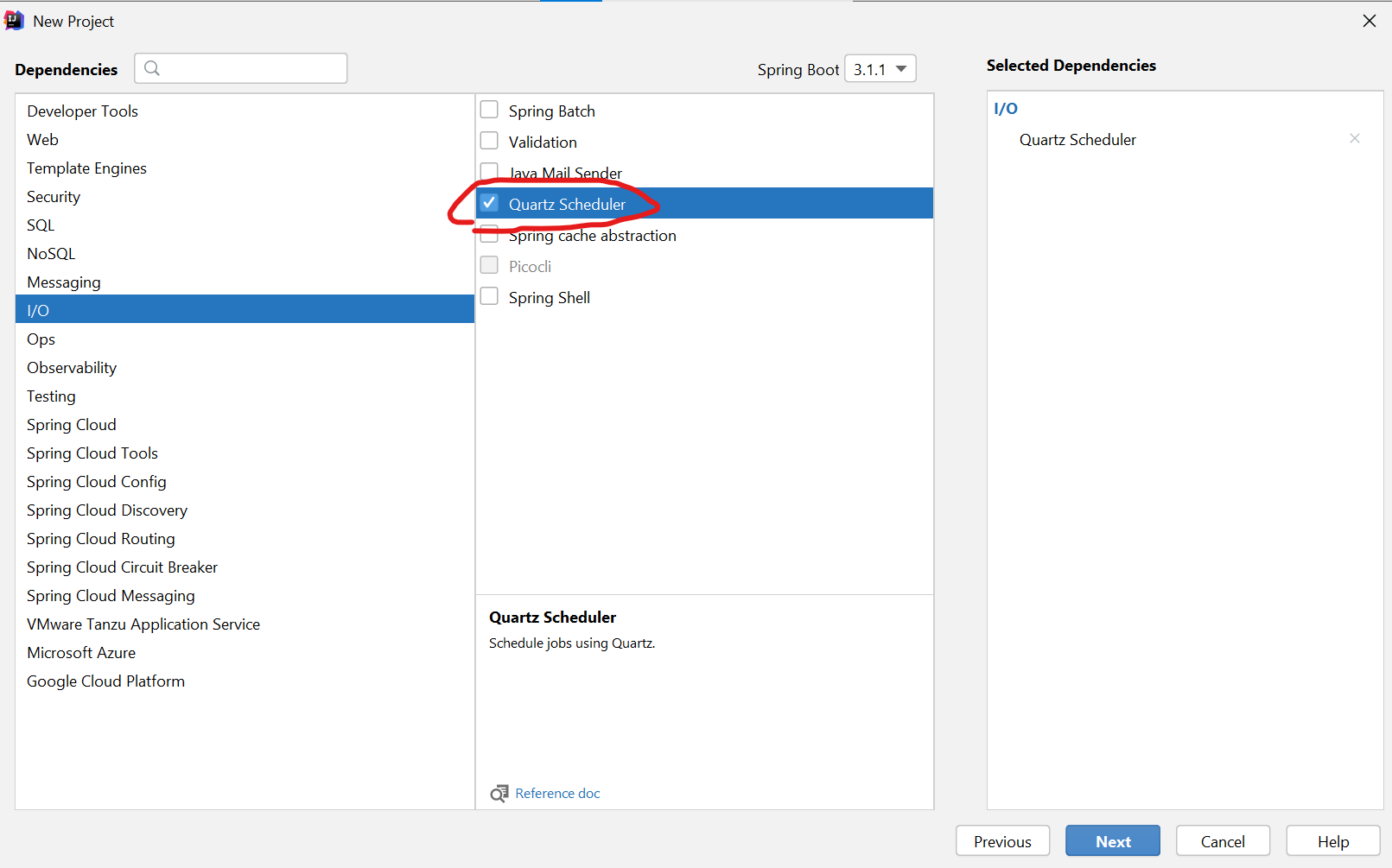Open the Spring Cloud Circuit Breaker category
Image resolution: width=1392 pixels, height=868 pixels.
(245, 567)
